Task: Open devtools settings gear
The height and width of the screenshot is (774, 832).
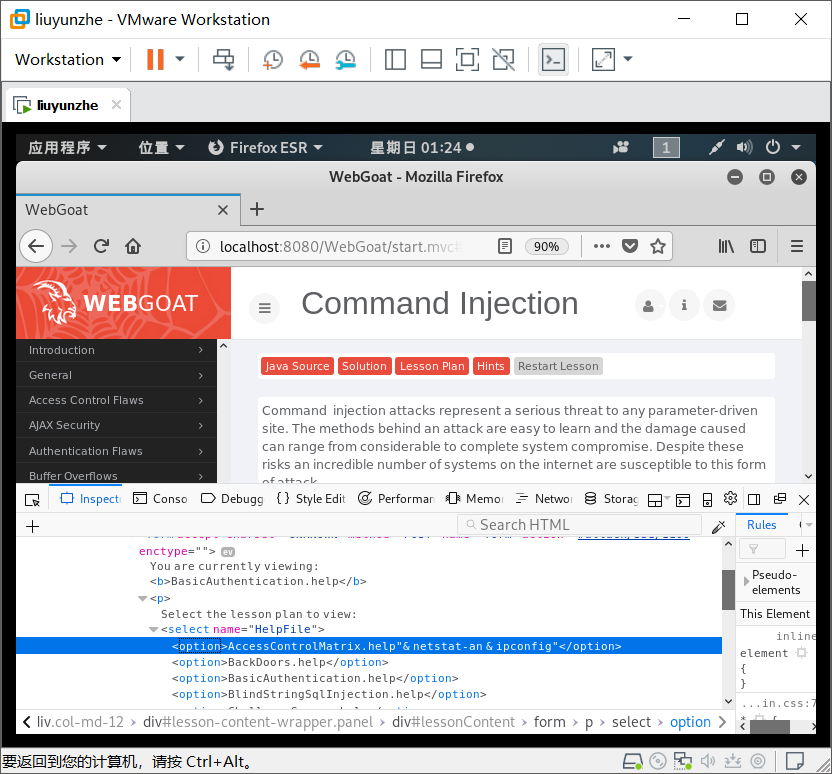Action: [730, 498]
